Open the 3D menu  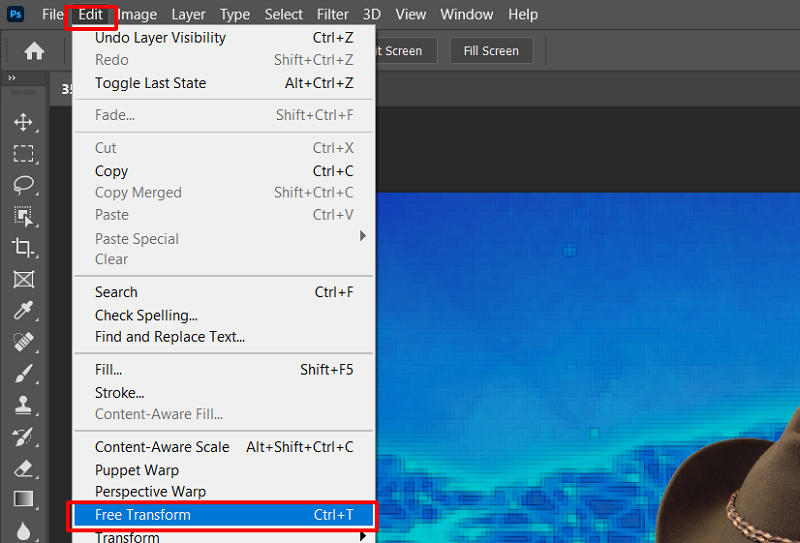(372, 14)
